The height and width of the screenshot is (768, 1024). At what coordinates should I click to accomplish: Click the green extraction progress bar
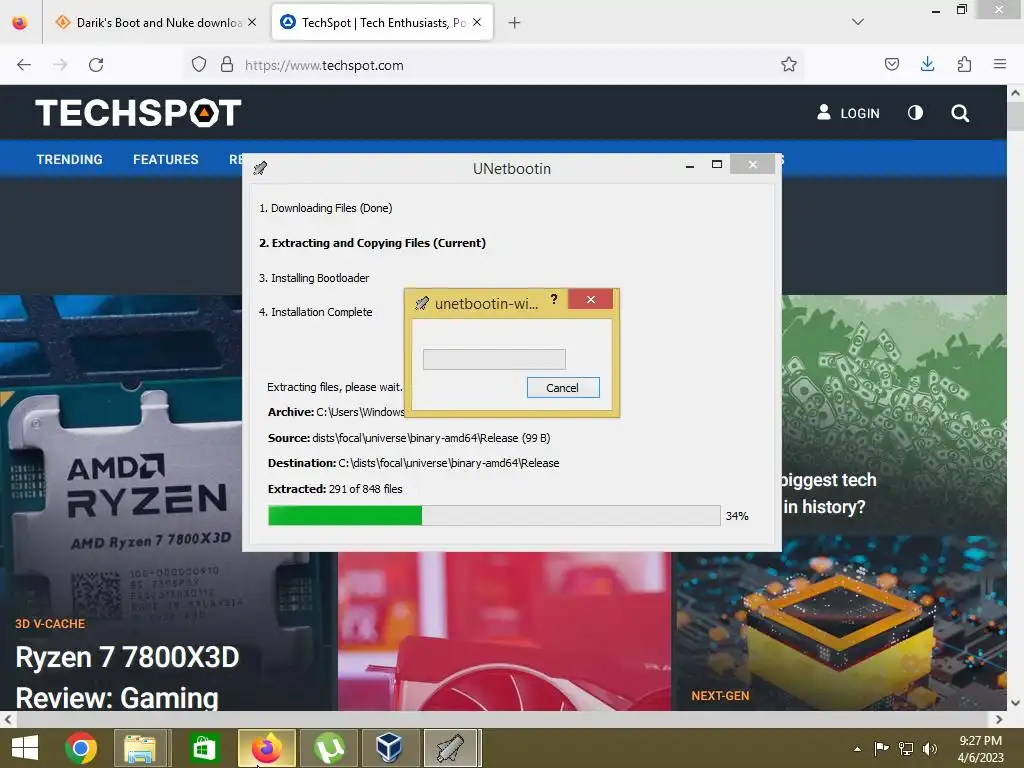coord(494,515)
